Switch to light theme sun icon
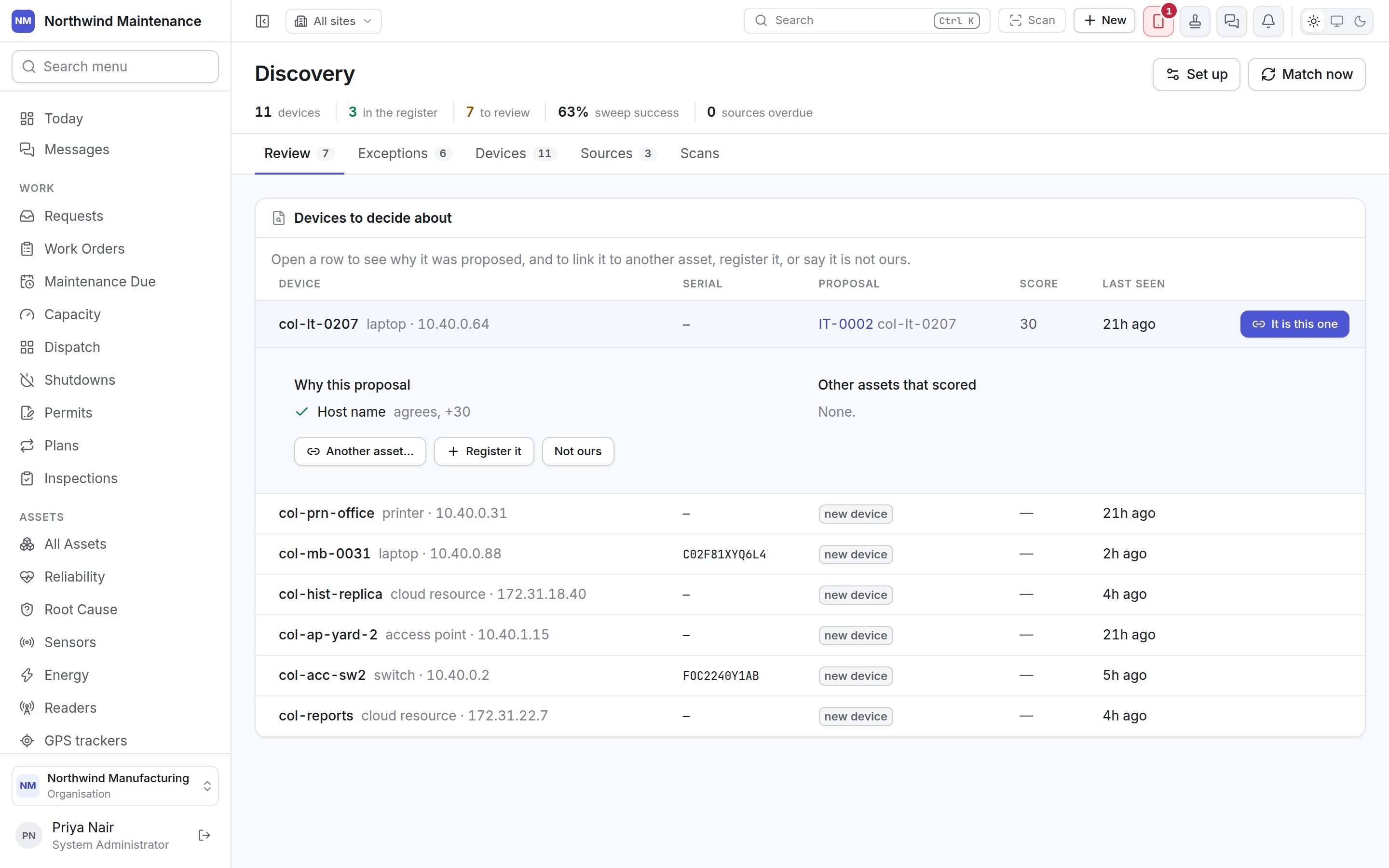The image size is (1389, 868). point(1314,21)
